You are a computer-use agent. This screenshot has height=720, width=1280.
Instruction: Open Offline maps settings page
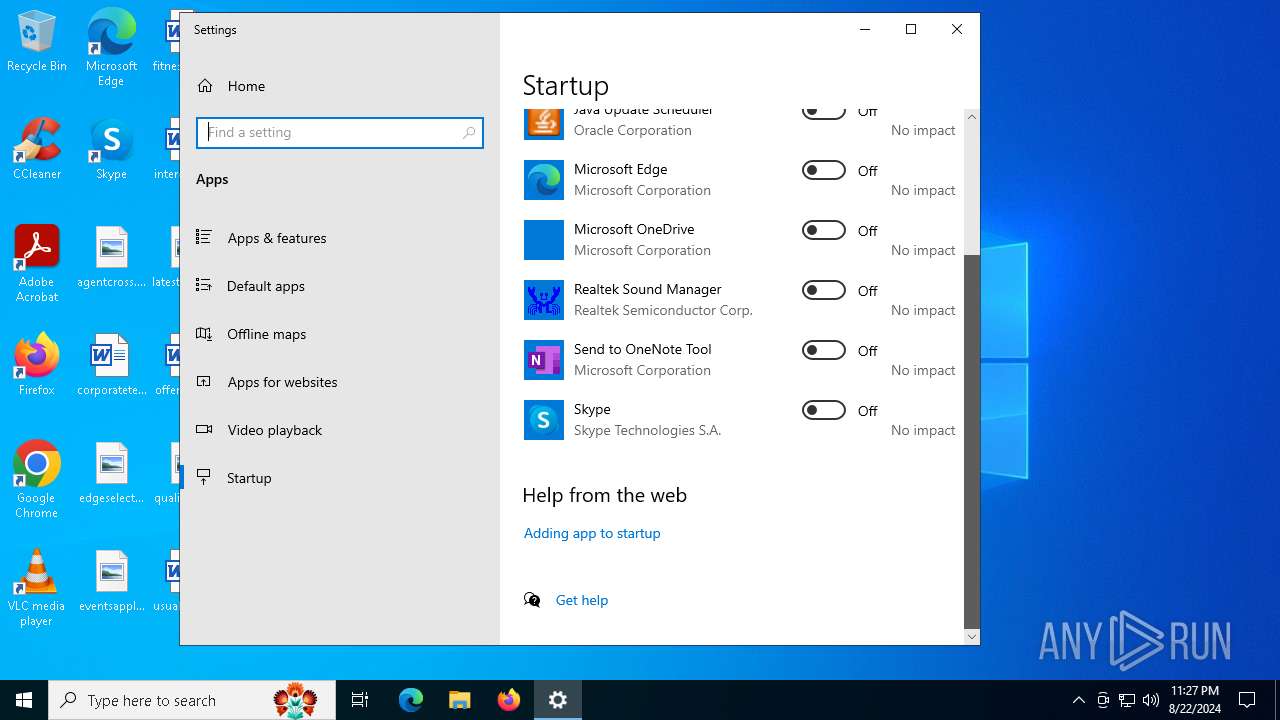(x=340, y=334)
